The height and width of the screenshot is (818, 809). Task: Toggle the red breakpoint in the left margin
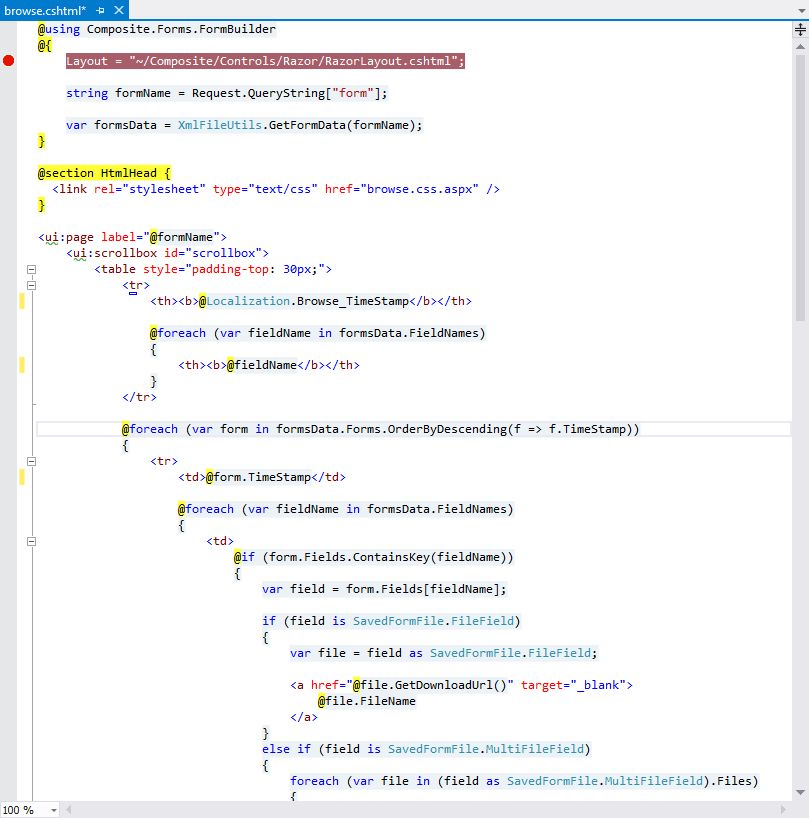tap(8, 60)
